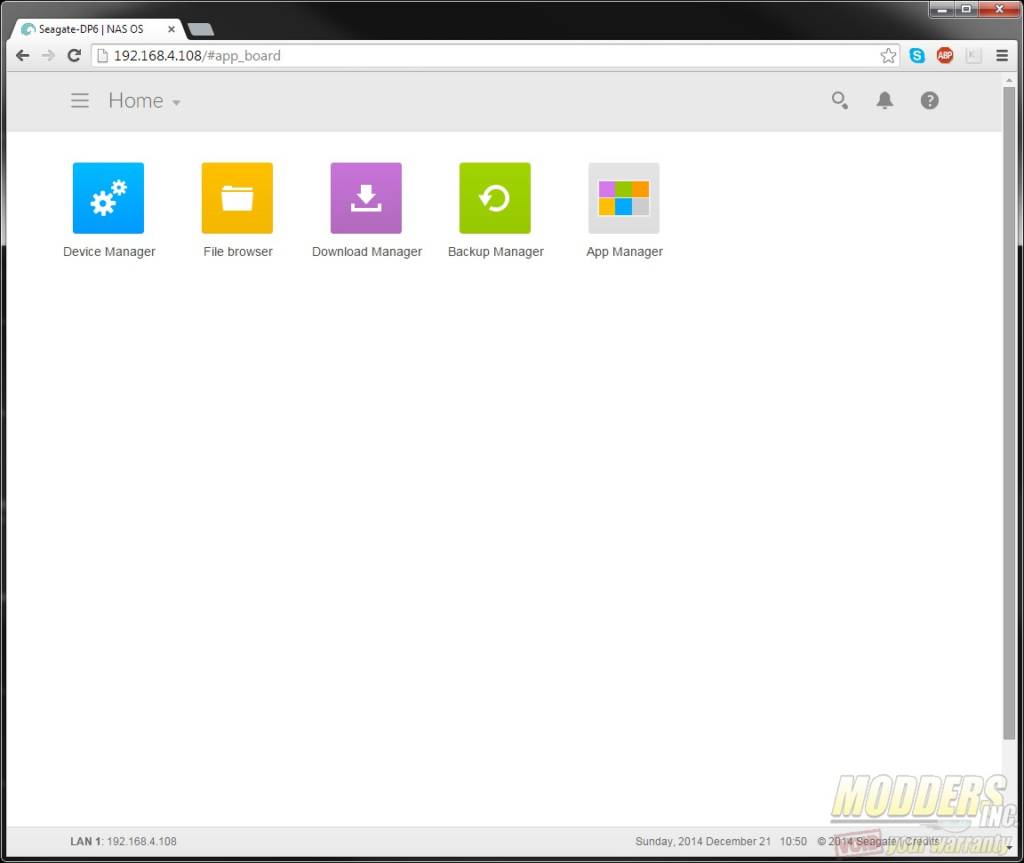Click the address bar URL field
Viewport: 1024px width, 863px height.
(495, 56)
